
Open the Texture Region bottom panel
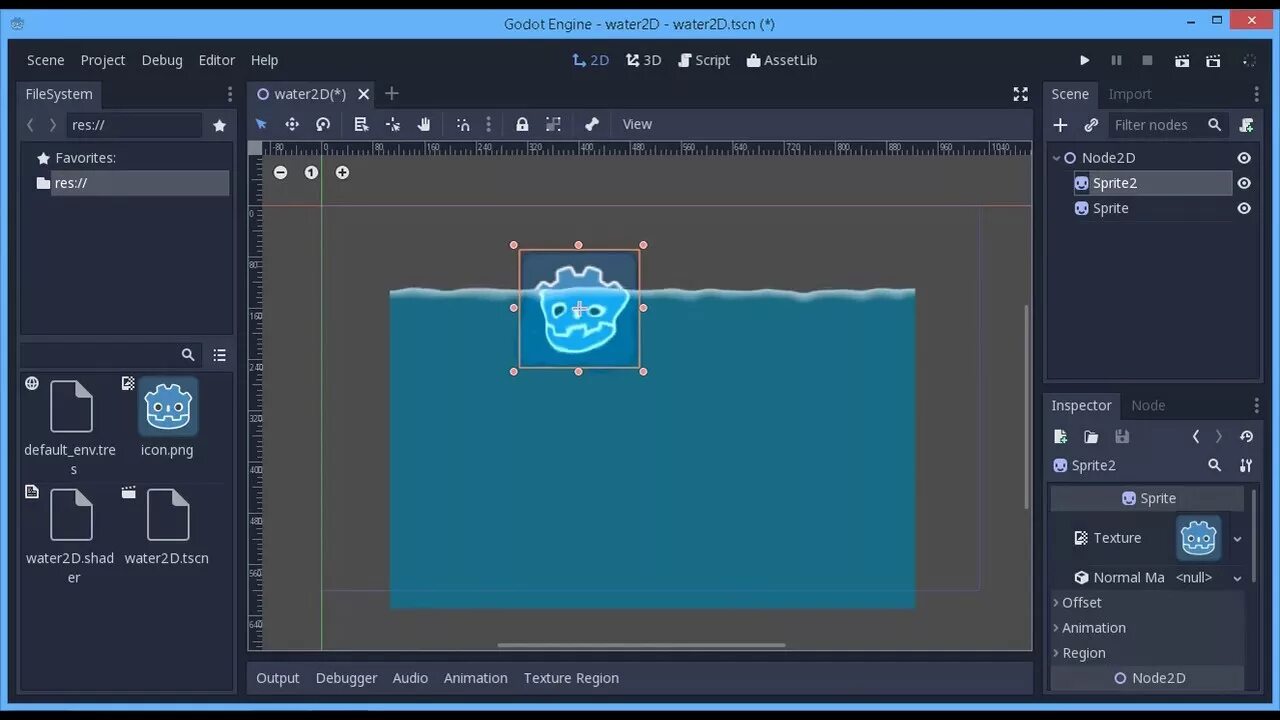[571, 678]
